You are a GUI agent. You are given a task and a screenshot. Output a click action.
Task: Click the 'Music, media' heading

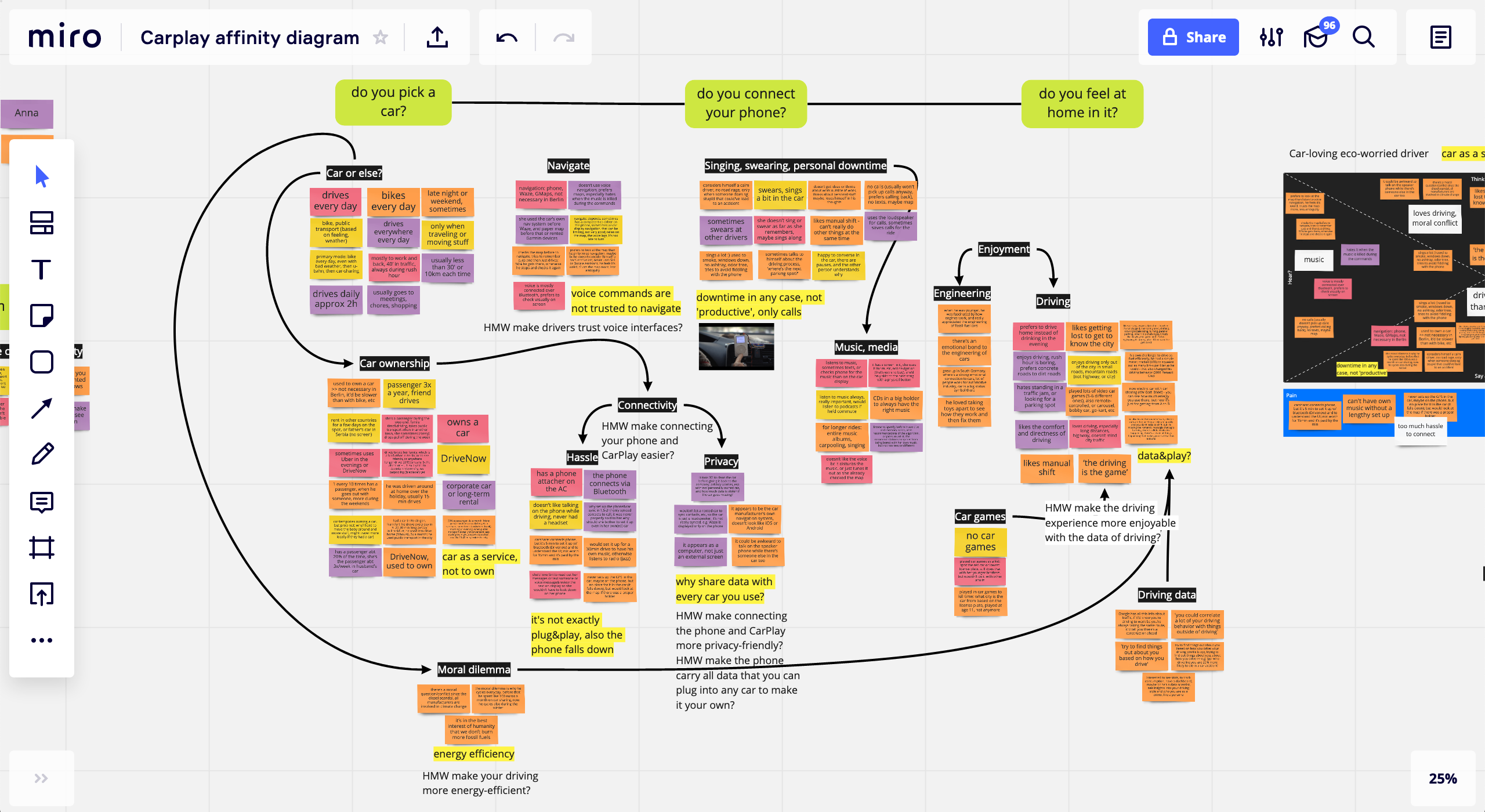(x=866, y=347)
